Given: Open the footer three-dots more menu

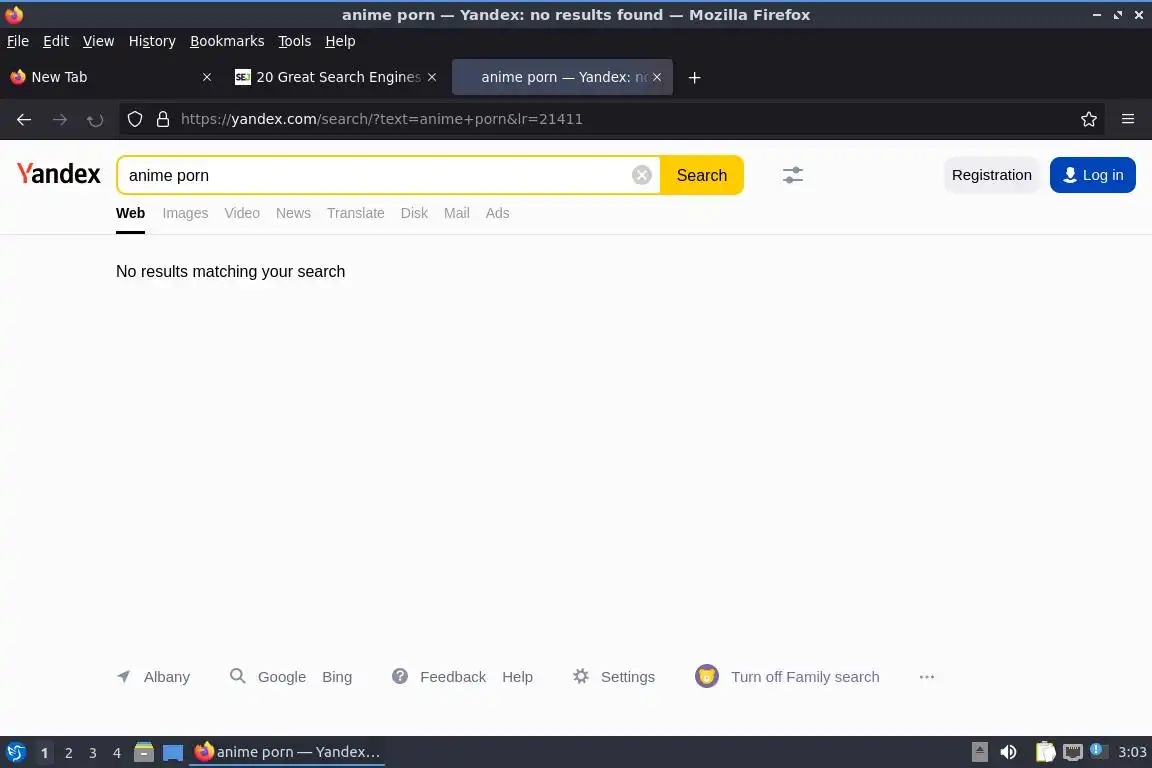Looking at the screenshot, I should (x=926, y=677).
